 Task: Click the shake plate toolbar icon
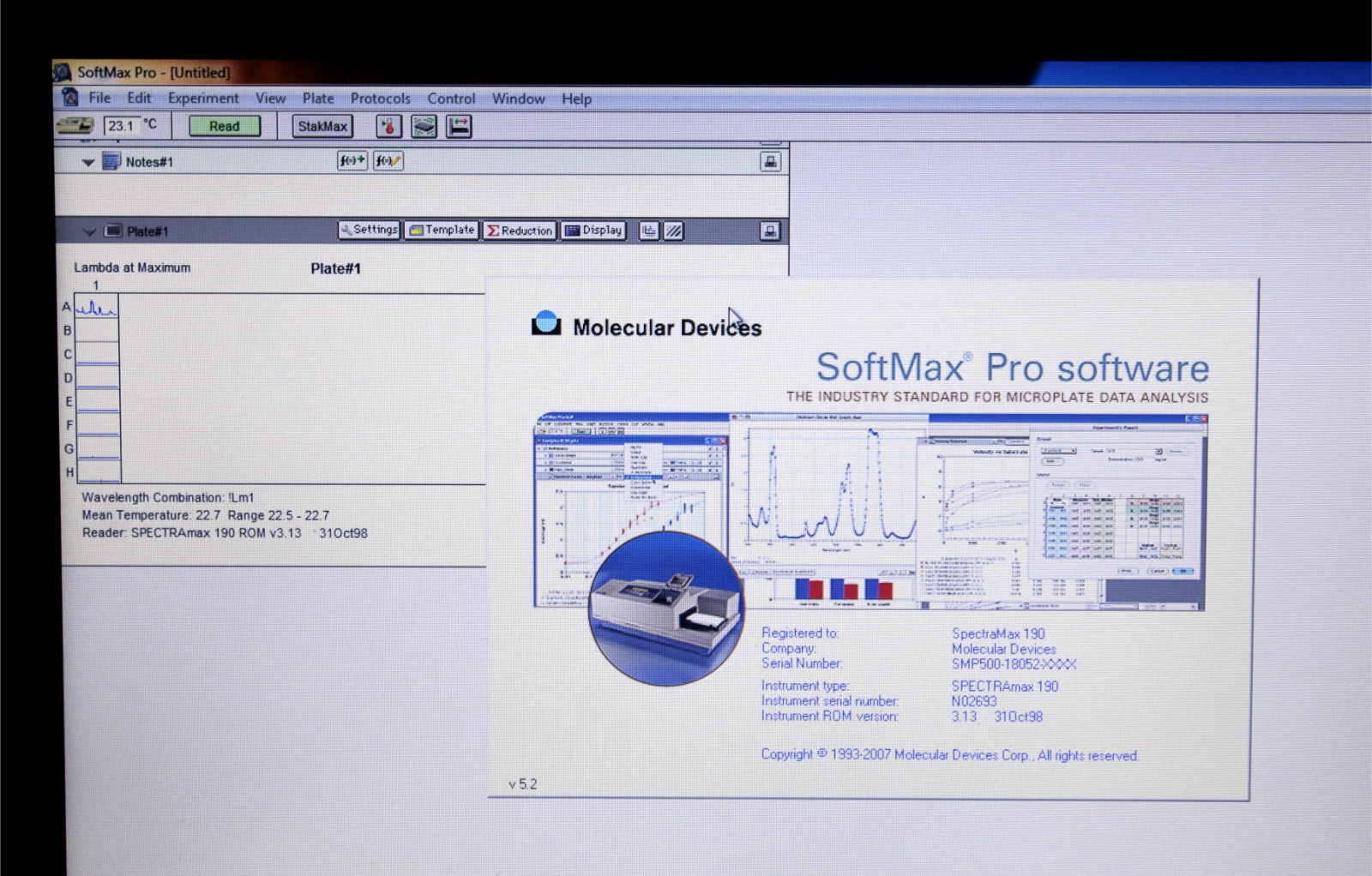(424, 127)
